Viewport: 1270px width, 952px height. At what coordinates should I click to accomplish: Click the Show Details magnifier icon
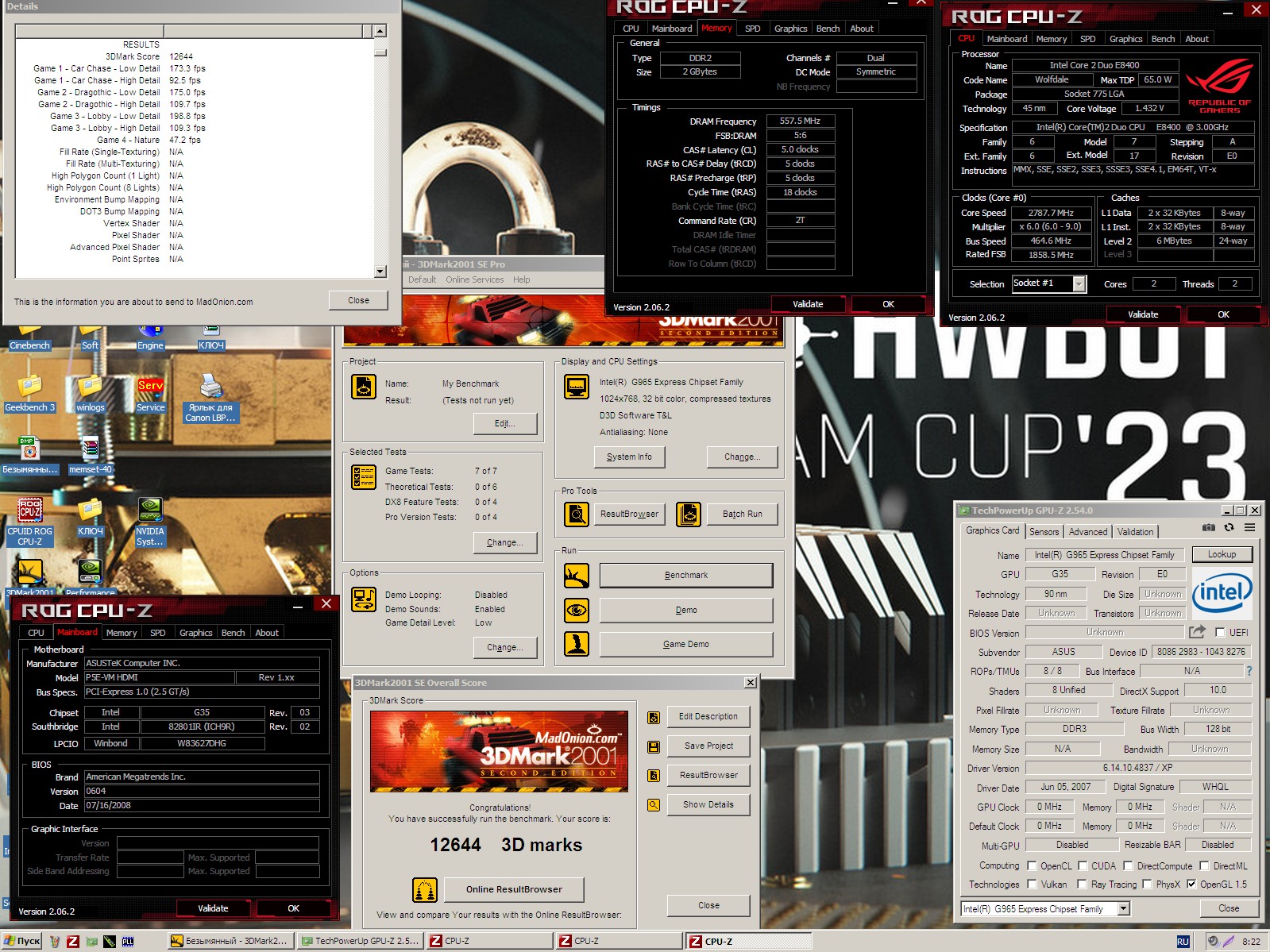coord(654,805)
